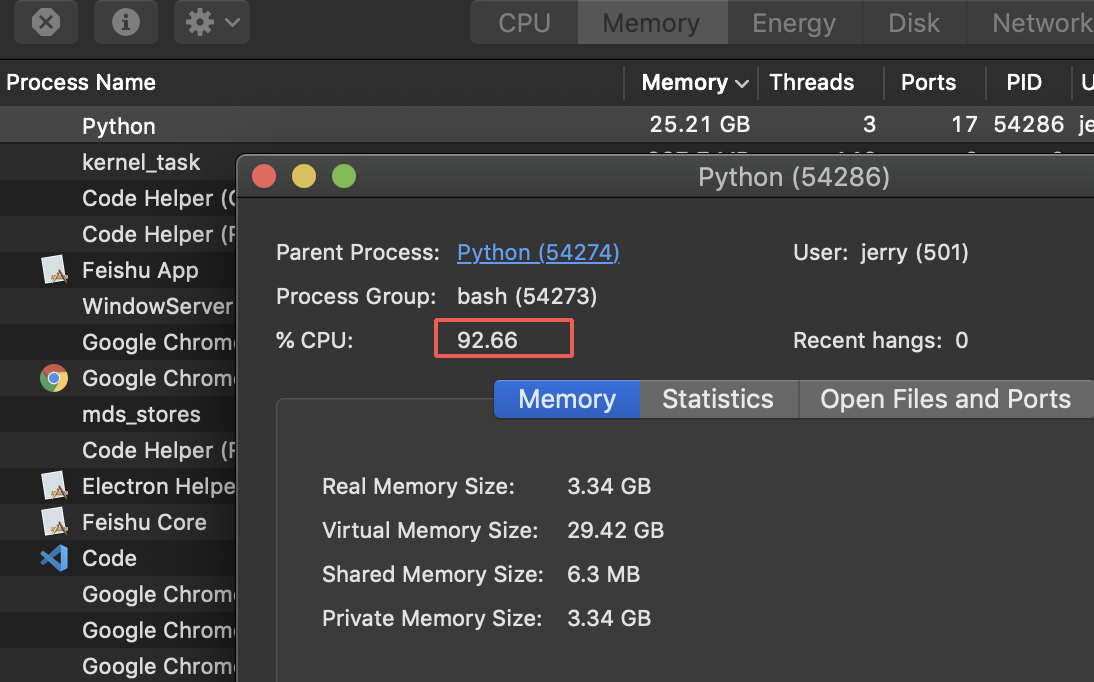Sort the list by PID column
This screenshot has width=1094, height=682.
(1023, 82)
